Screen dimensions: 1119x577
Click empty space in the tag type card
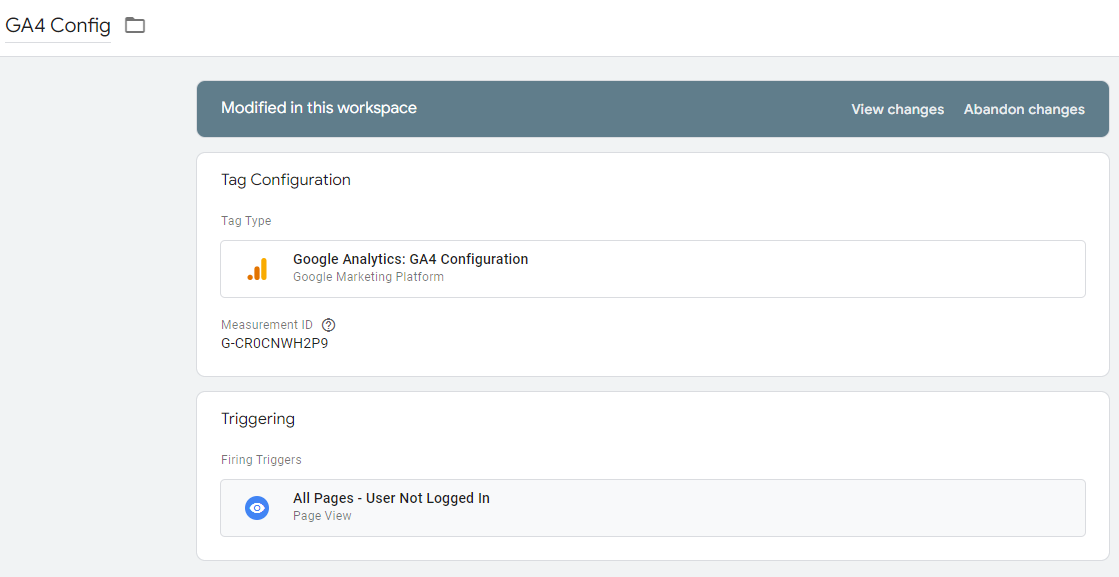click(800, 269)
